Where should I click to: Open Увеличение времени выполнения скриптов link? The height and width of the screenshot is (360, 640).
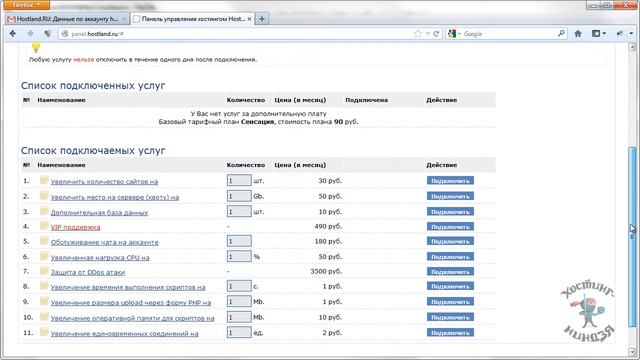click(x=128, y=287)
